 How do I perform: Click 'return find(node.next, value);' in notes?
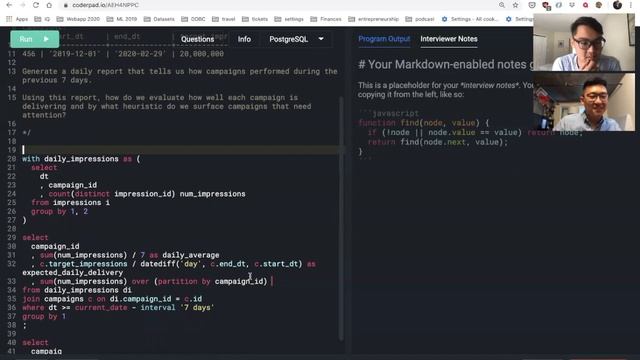click(x=438, y=142)
